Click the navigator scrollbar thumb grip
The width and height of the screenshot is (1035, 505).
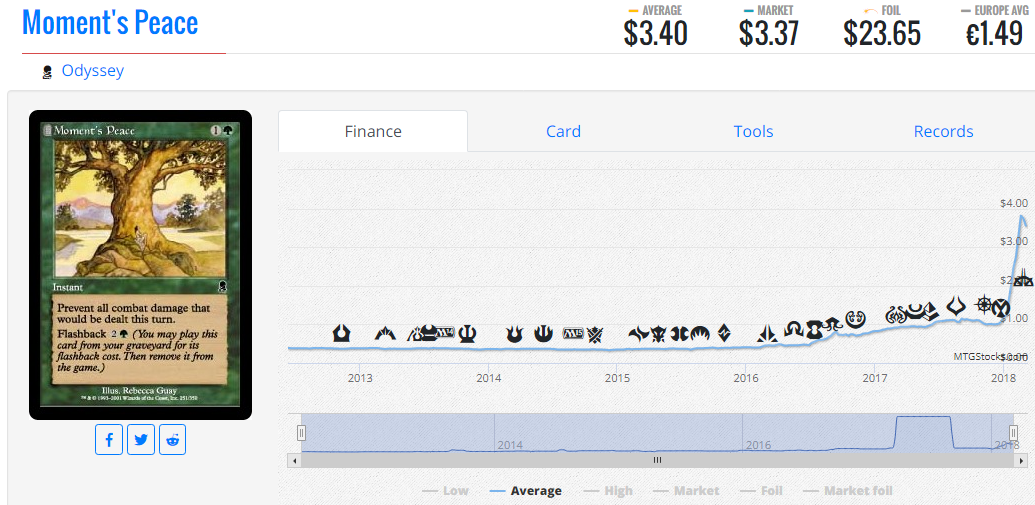click(x=657, y=460)
